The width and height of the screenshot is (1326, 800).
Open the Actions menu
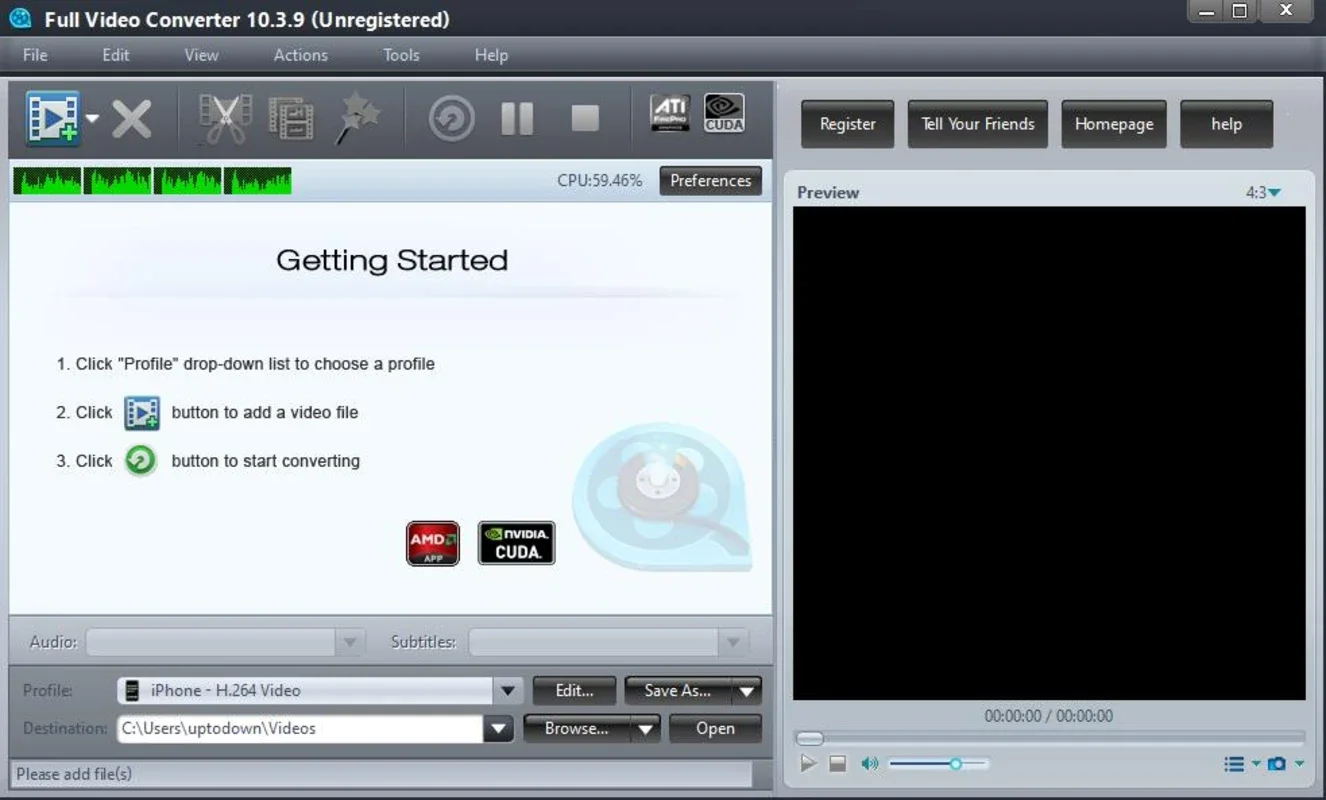click(301, 55)
